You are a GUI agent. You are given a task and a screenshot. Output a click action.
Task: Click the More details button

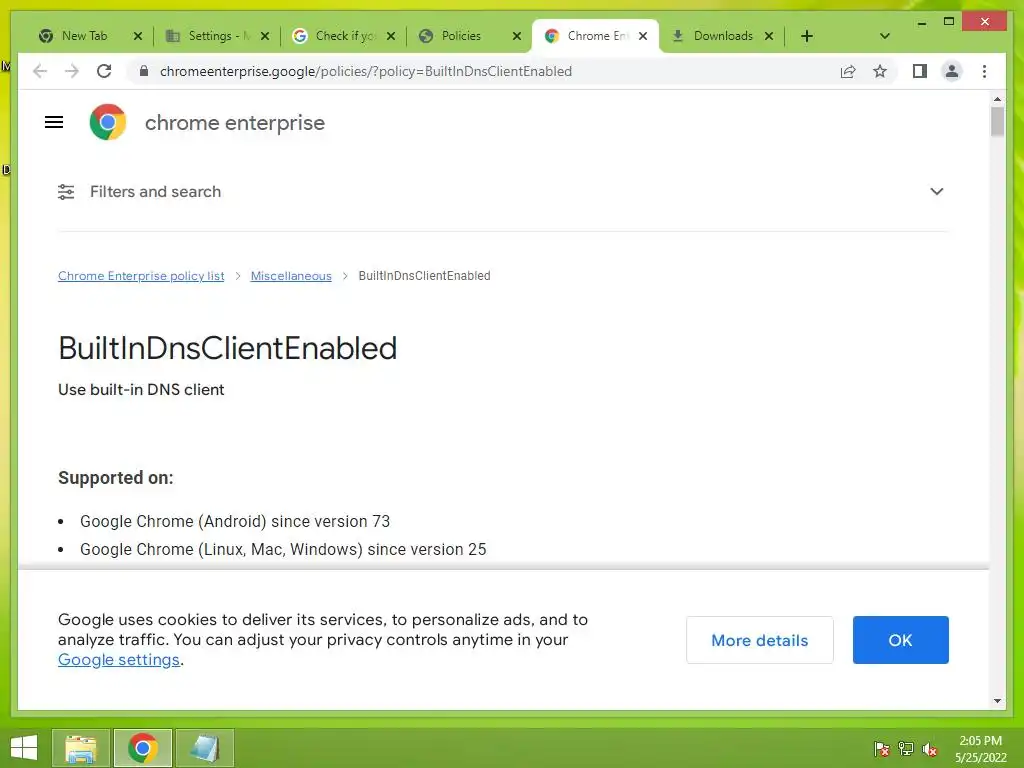click(x=760, y=640)
